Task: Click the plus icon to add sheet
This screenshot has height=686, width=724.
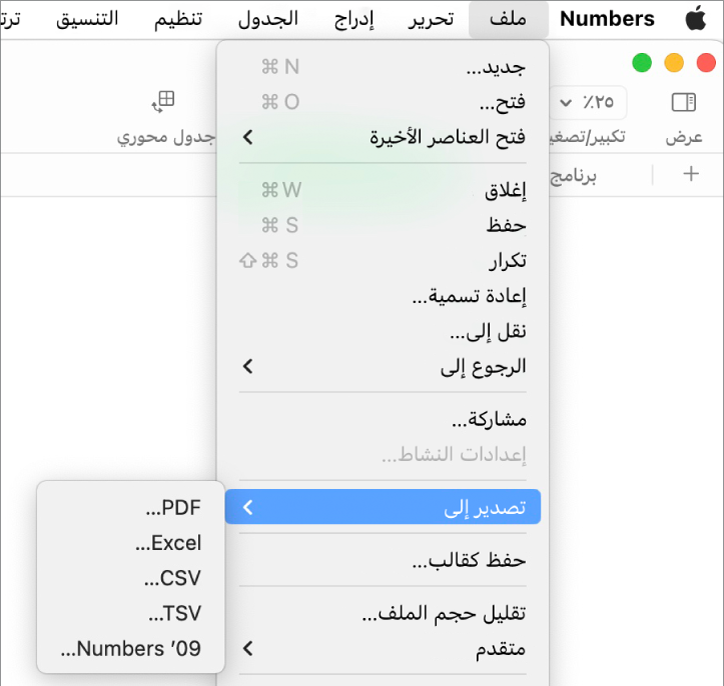Action: pyautogui.click(x=690, y=174)
